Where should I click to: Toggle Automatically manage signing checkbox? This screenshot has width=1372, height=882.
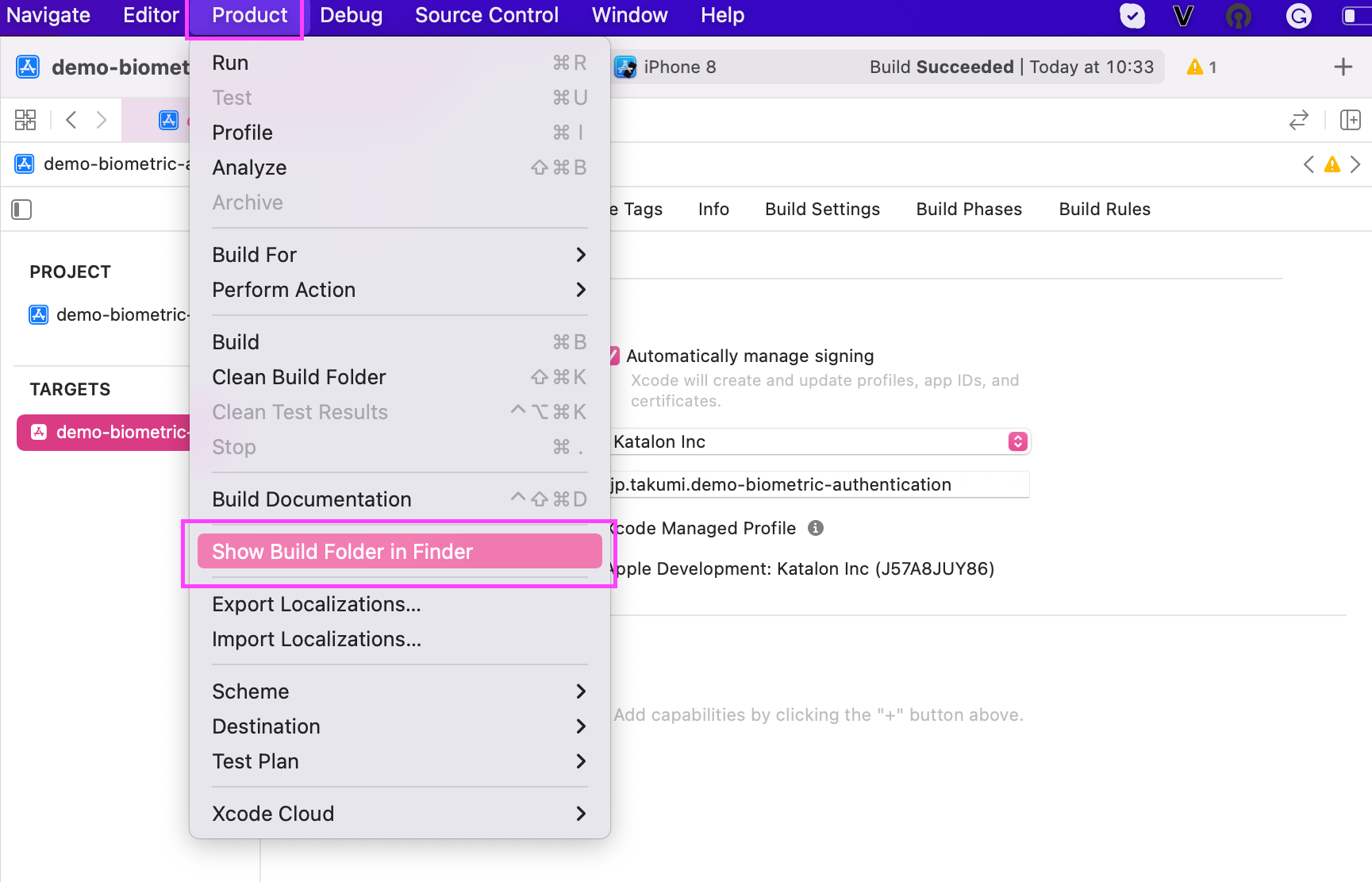tap(614, 356)
